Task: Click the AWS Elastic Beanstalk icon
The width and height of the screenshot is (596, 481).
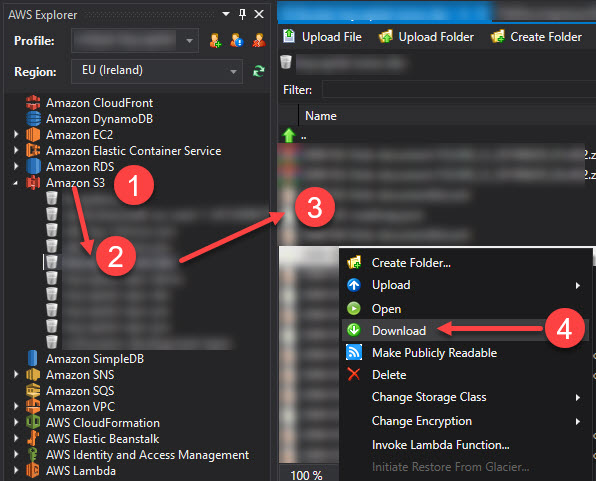Action: coord(33,438)
